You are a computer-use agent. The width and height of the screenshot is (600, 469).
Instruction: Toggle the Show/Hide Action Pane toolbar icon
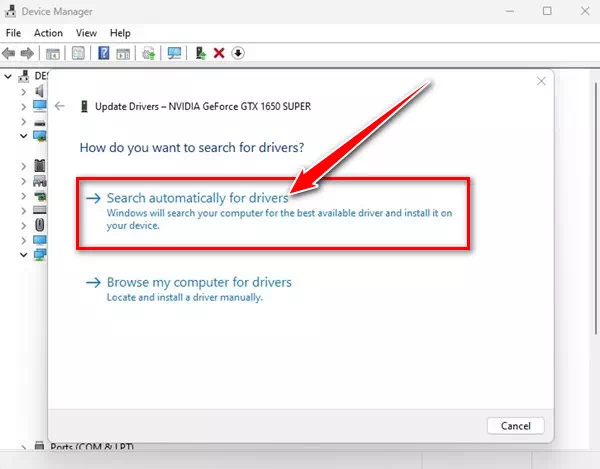[x=123, y=54]
